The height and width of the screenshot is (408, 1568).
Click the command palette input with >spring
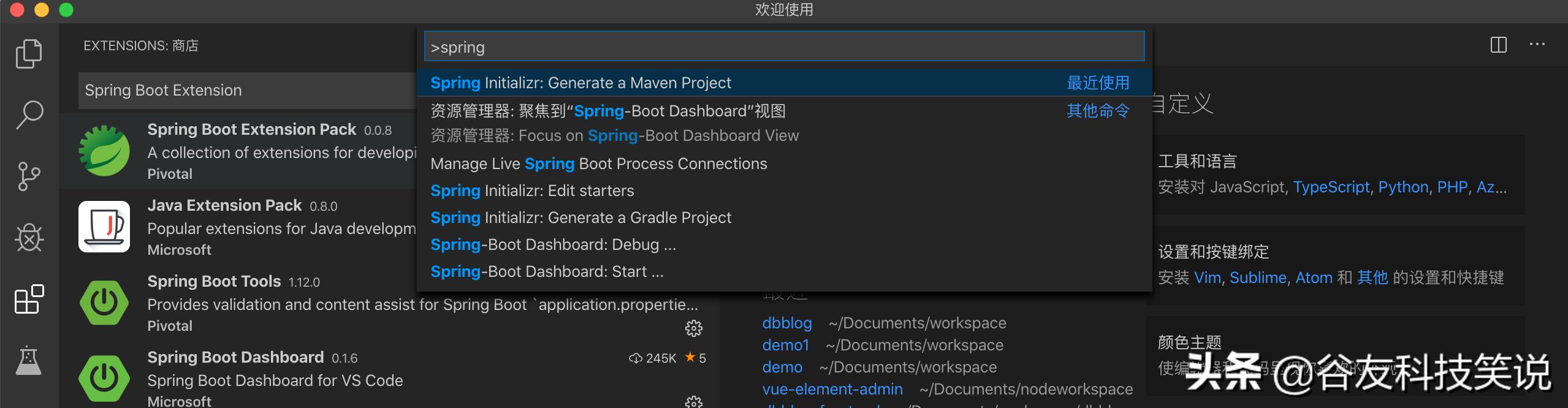(784, 47)
